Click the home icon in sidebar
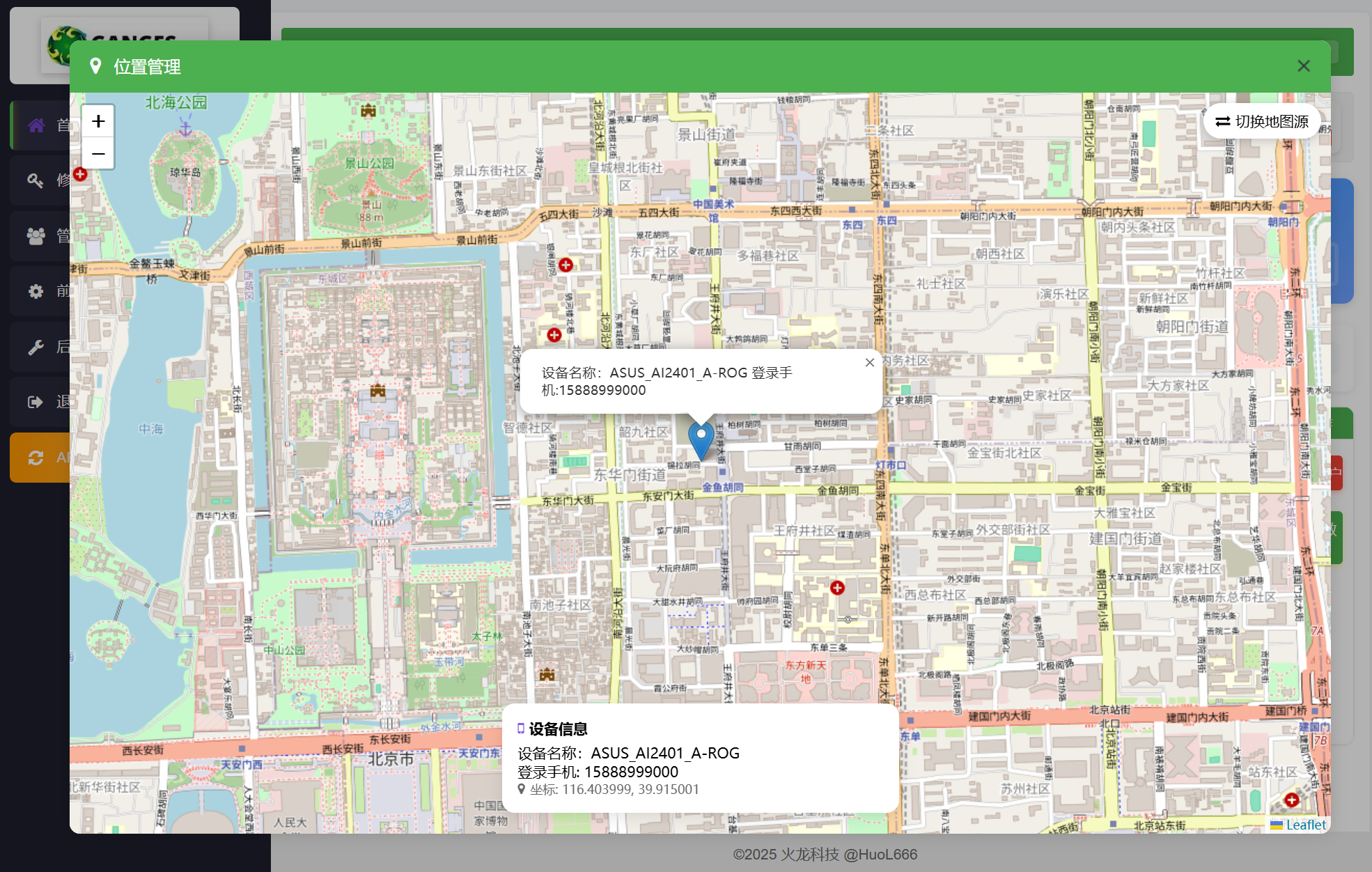Viewport: 1372px width, 872px height. tap(36, 125)
